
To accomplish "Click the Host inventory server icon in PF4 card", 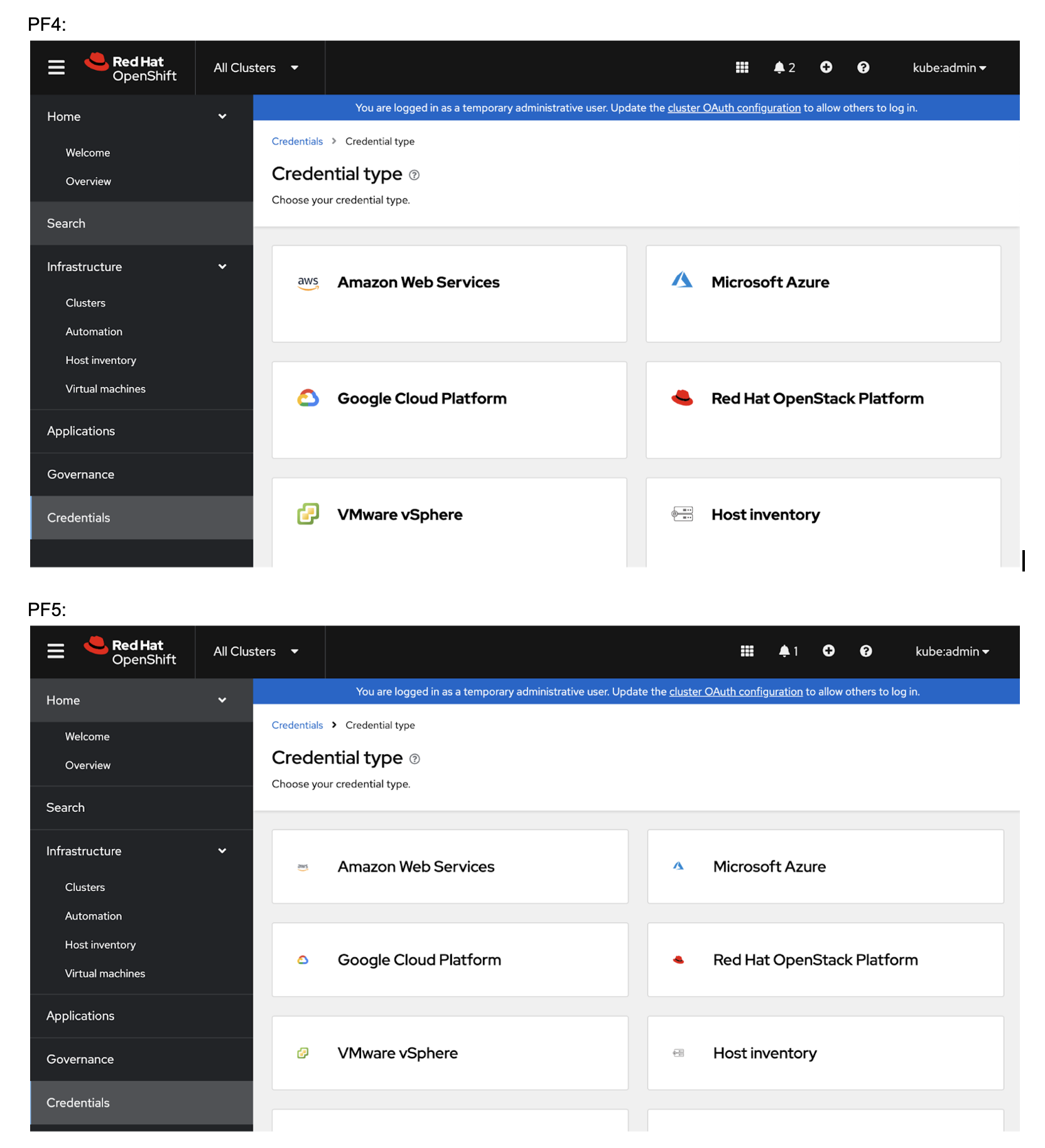I will [x=682, y=514].
